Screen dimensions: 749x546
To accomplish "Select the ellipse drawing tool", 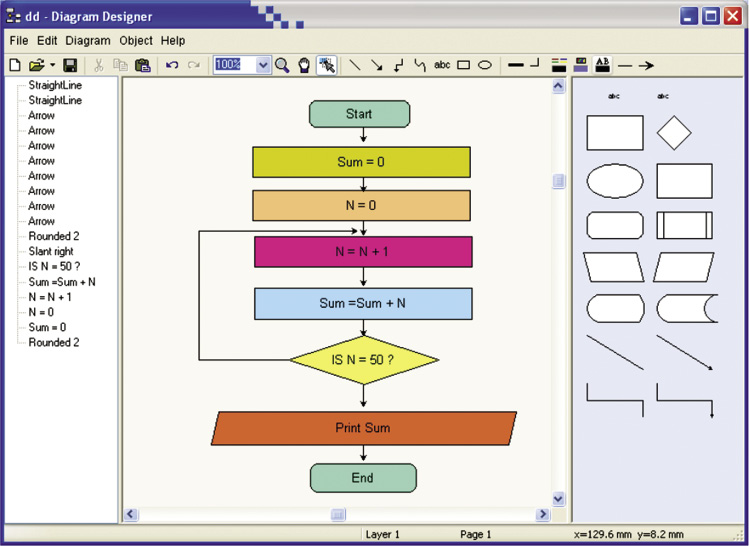I will click(484, 65).
